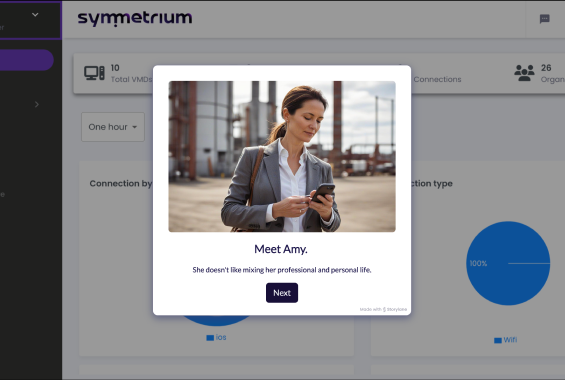Click the 100% blue pie chart
This screenshot has height=380, width=565.
508,263
